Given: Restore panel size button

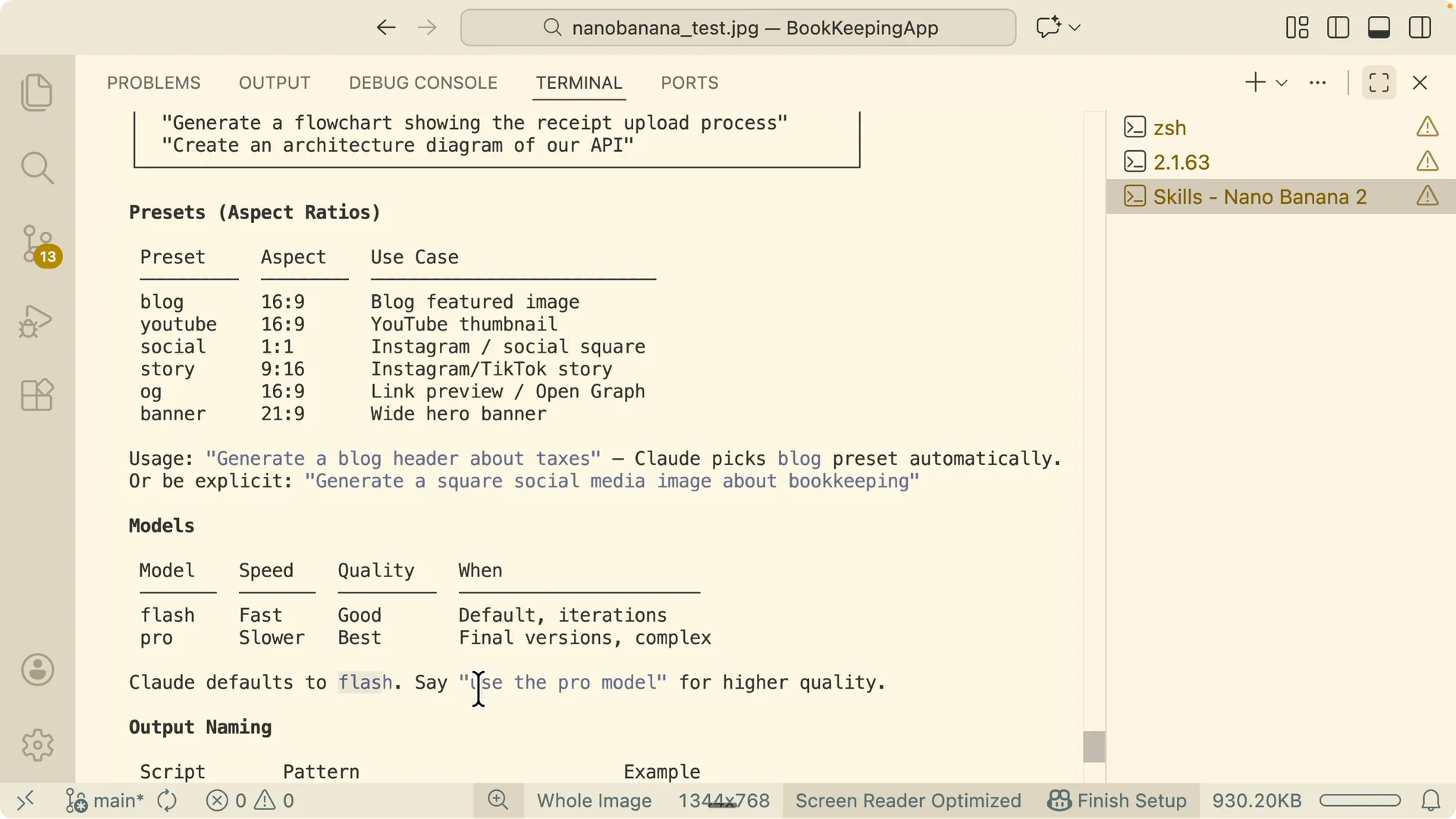Looking at the screenshot, I should point(1379,83).
